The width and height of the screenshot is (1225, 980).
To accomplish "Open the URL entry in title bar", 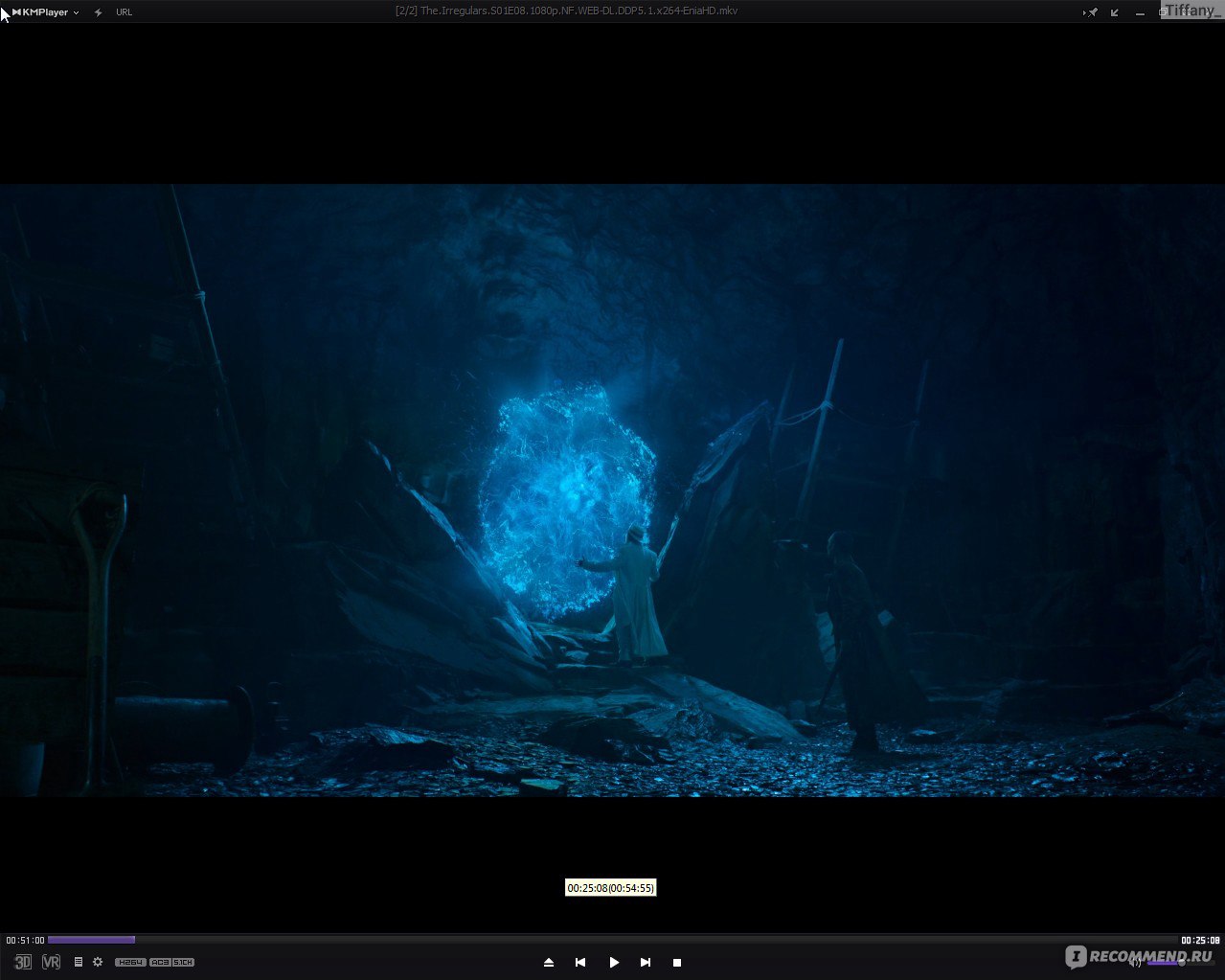I will [x=125, y=12].
